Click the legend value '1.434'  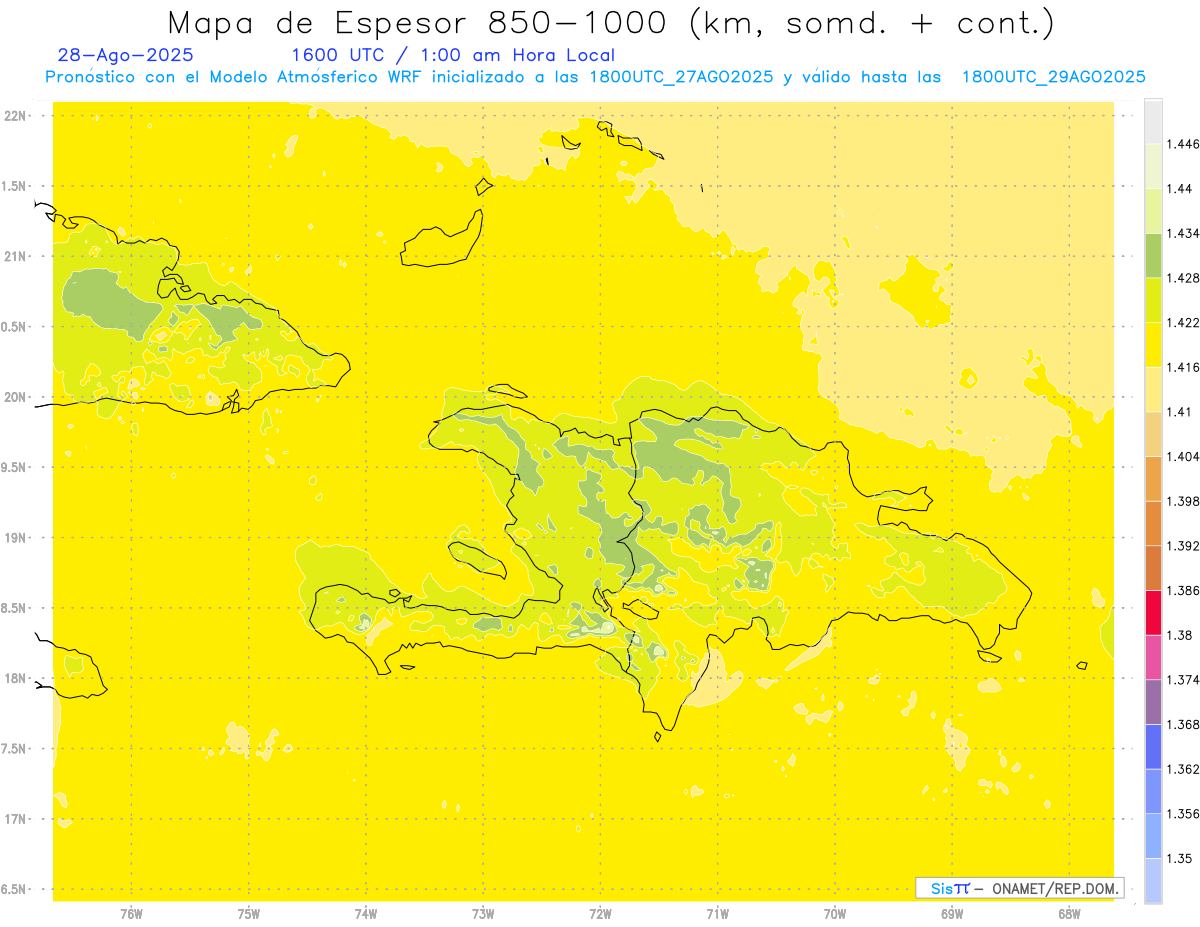1184,233
